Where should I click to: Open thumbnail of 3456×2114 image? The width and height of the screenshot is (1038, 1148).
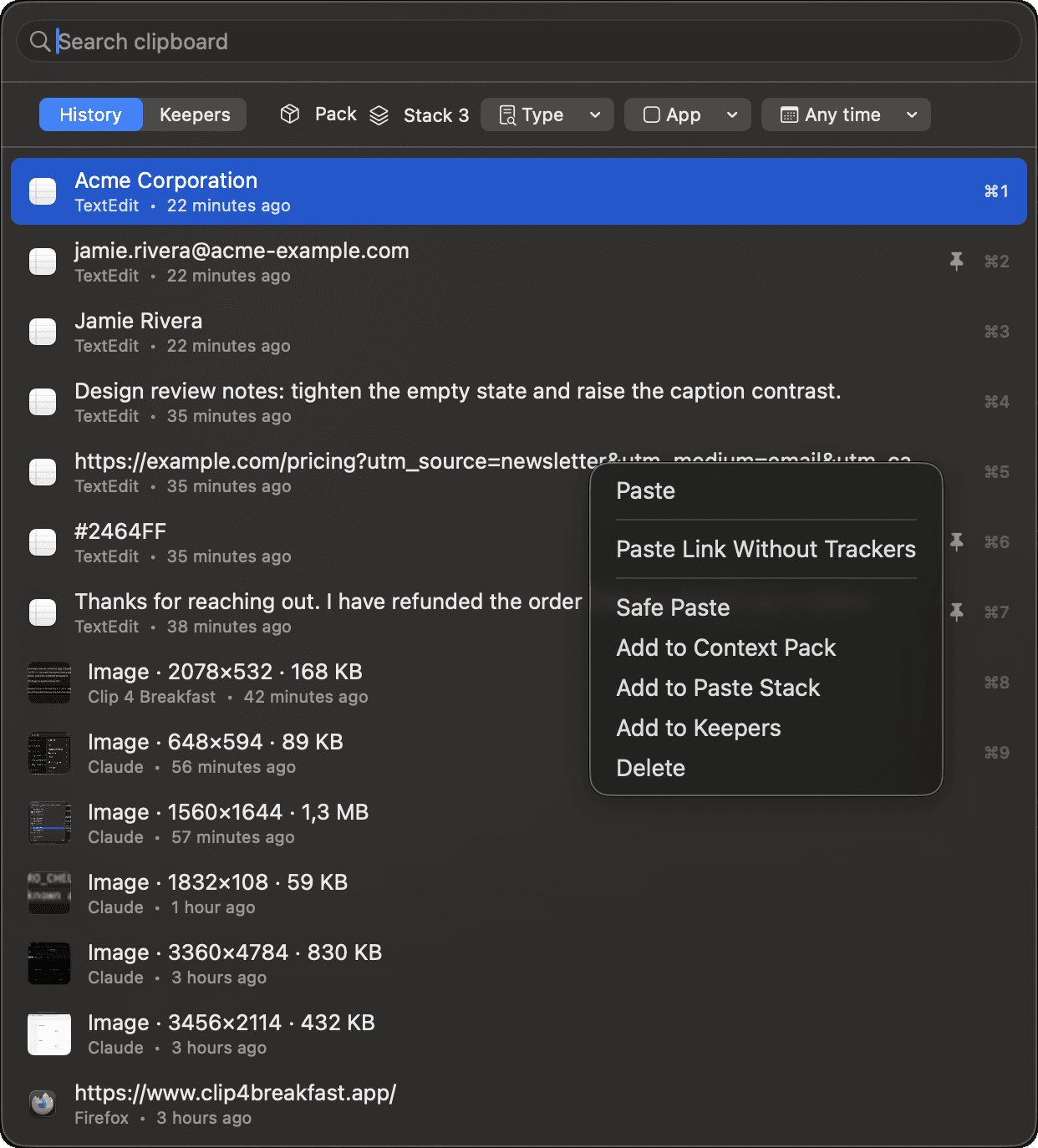coord(49,1034)
